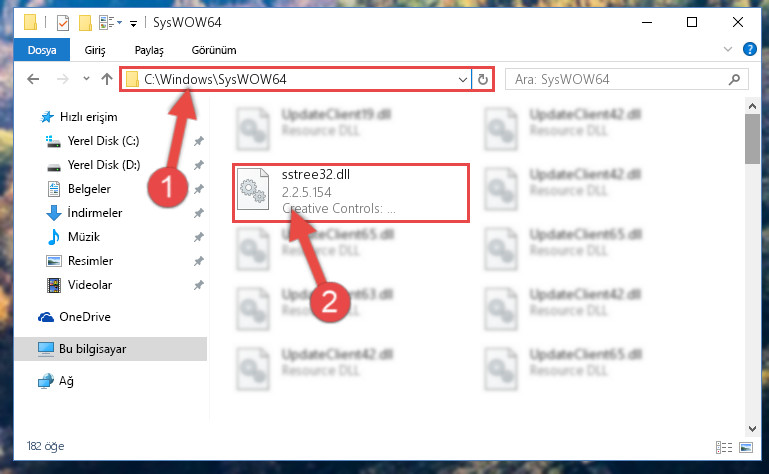Toggle the pin beside Belgeler
This screenshot has height=474, width=769.
point(199,189)
